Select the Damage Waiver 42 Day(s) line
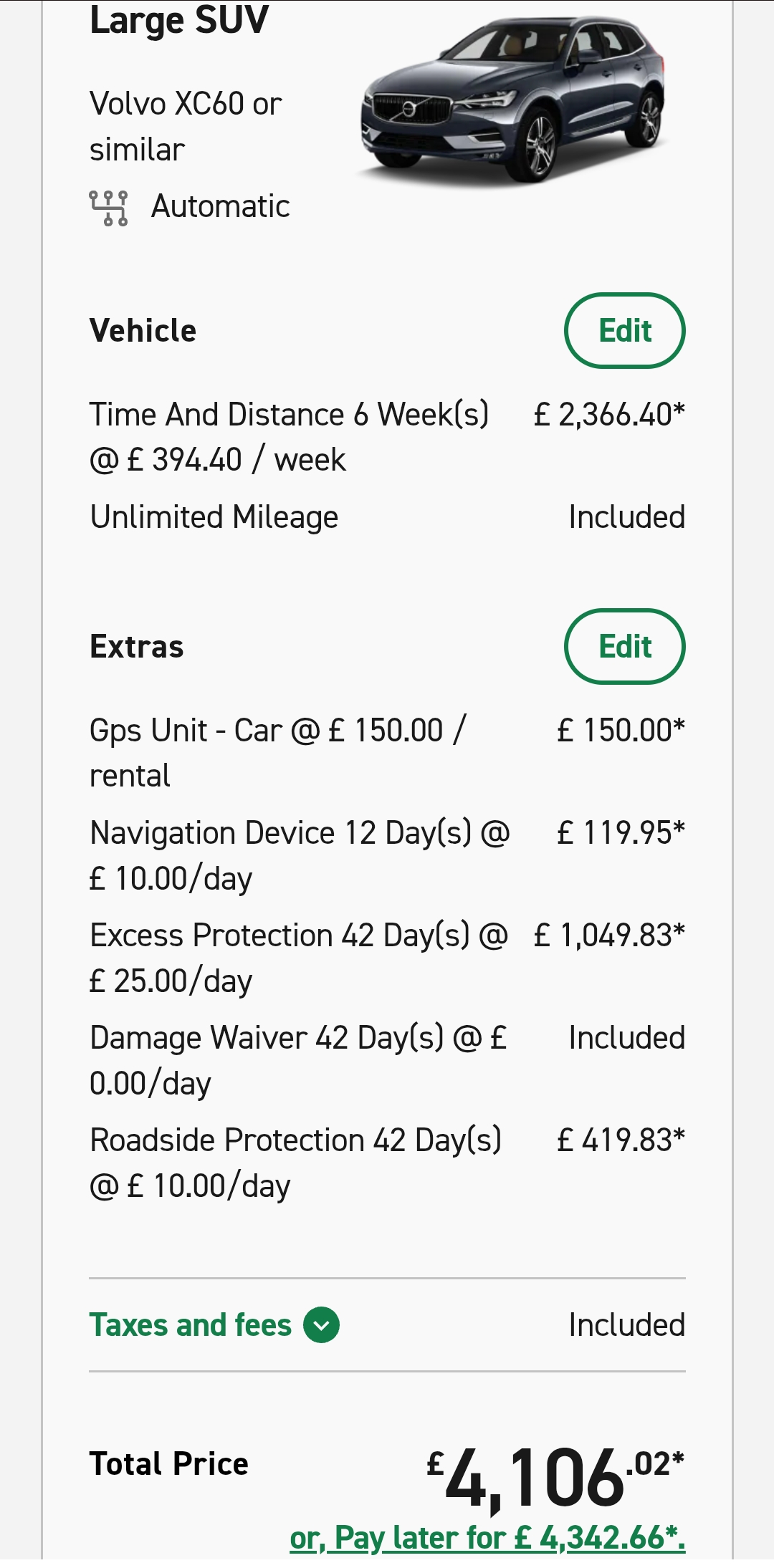 pos(387,1060)
